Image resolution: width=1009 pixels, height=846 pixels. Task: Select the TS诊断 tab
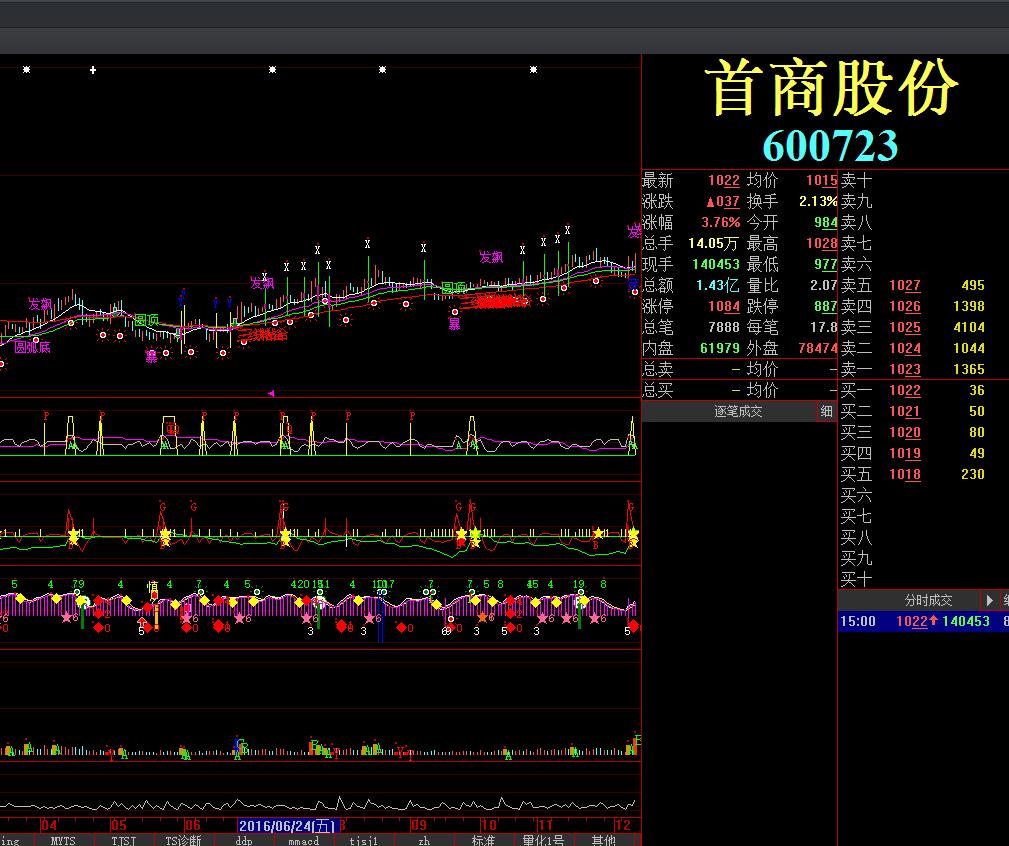coord(183,840)
